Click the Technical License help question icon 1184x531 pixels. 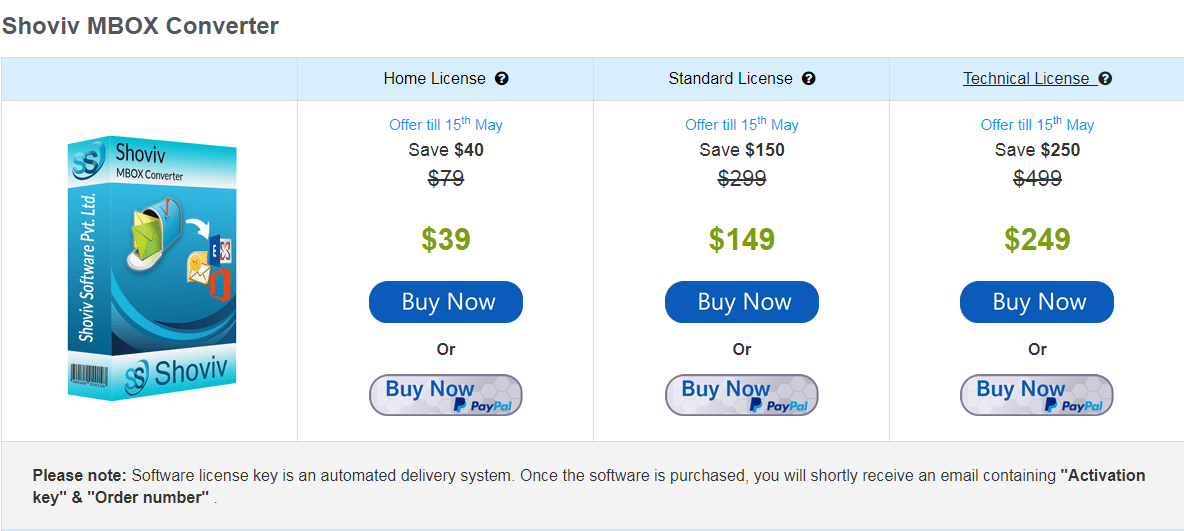point(1105,79)
